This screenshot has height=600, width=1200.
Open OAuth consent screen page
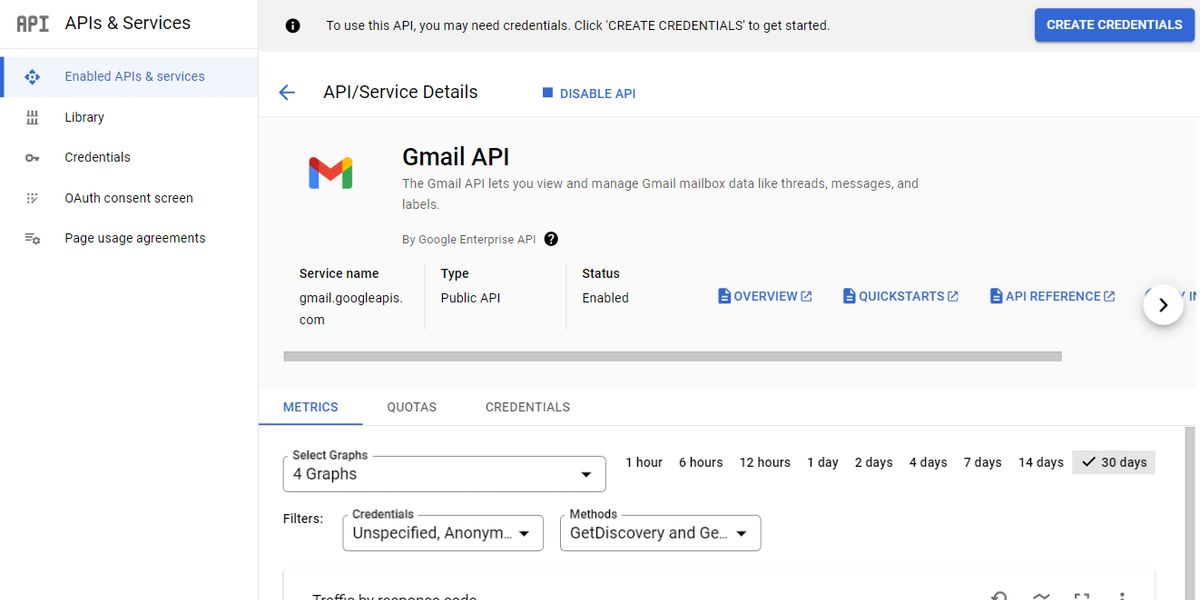[x=129, y=198]
